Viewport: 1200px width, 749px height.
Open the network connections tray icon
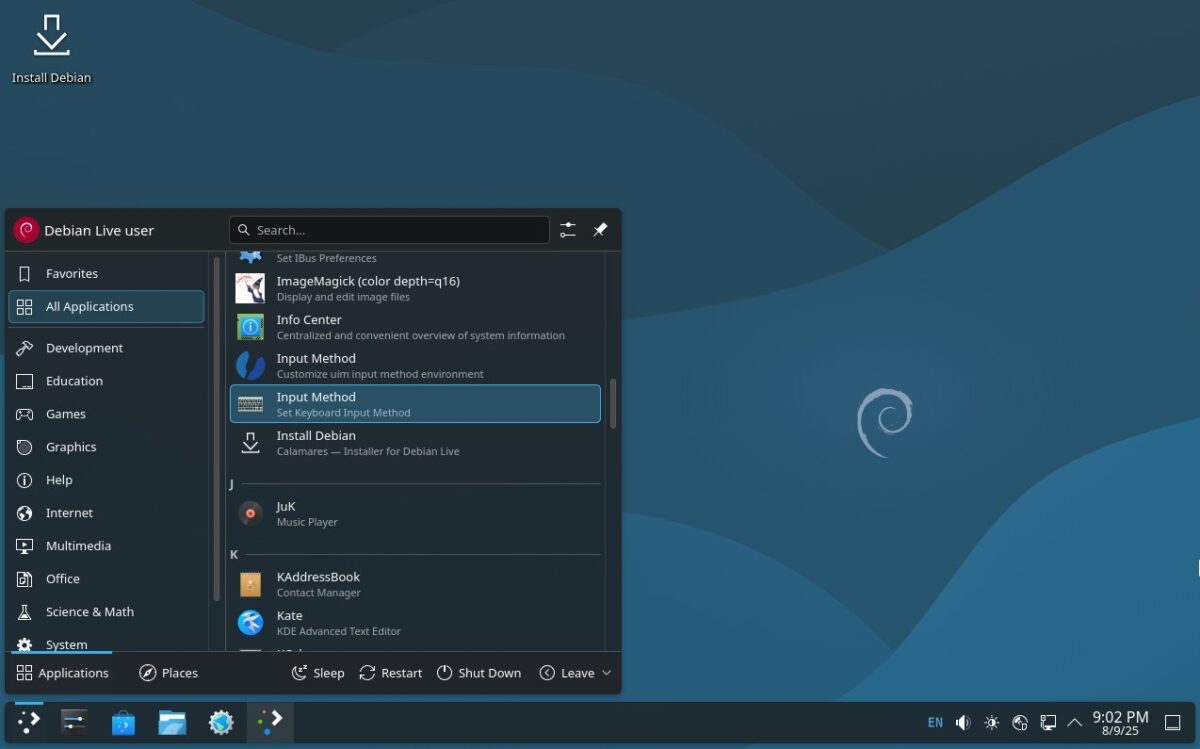click(x=1048, y=722)
